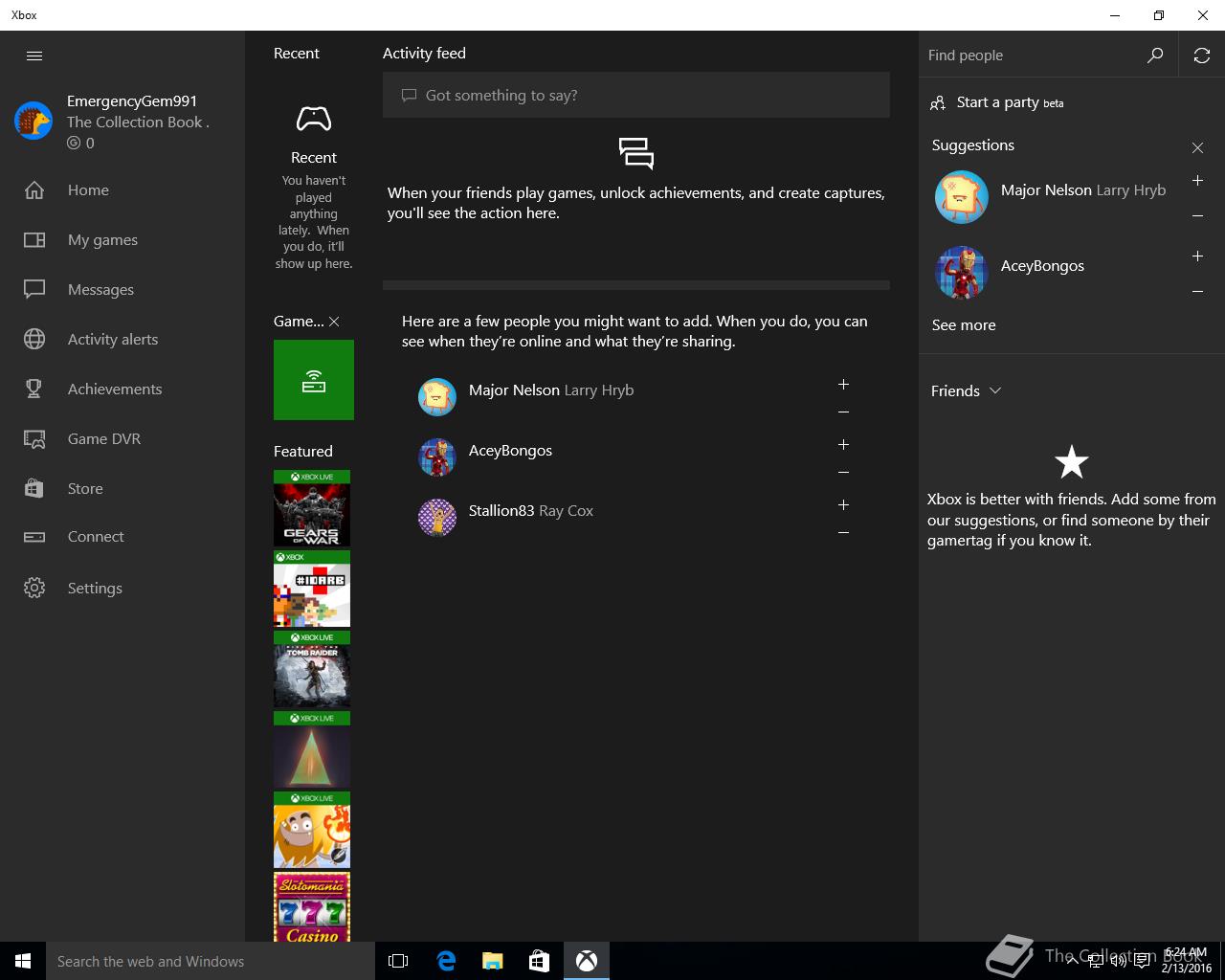
Task: Click the Find people search box
Action: (x=1029, y=56)
